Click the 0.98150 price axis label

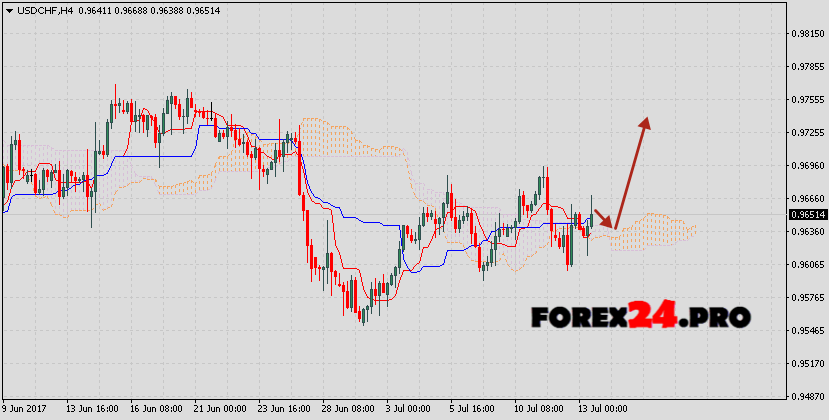[x=807, y=34]
